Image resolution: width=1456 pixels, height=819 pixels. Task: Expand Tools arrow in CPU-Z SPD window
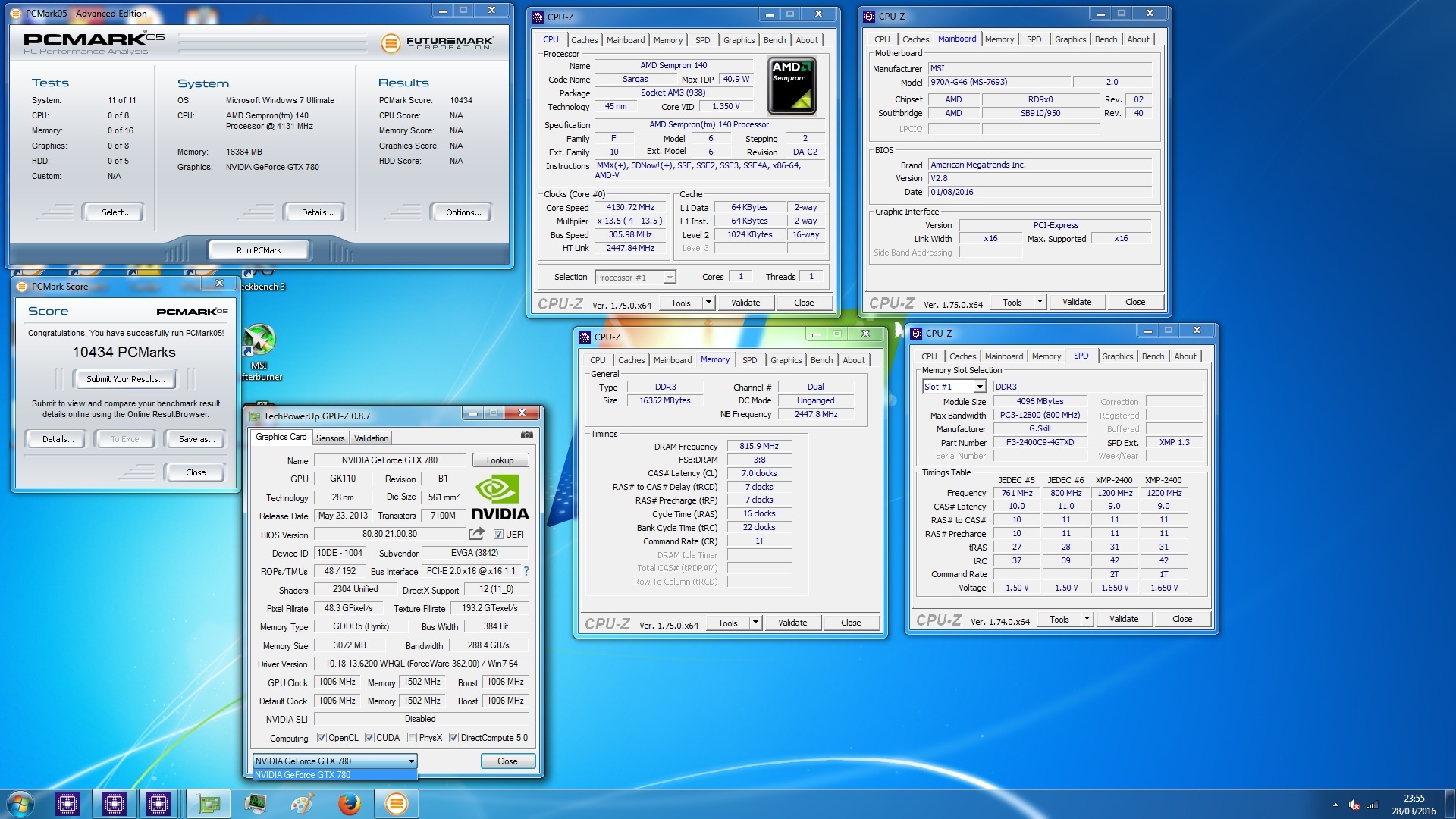click(1087, 619)
